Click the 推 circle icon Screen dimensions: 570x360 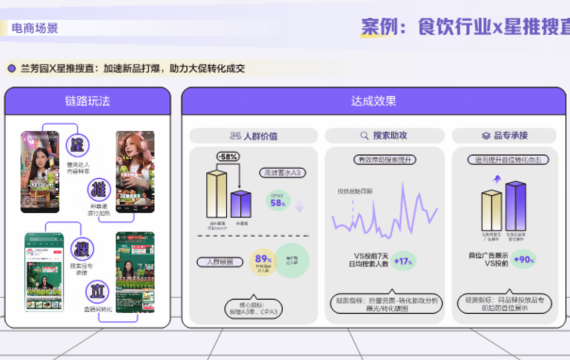99,189
